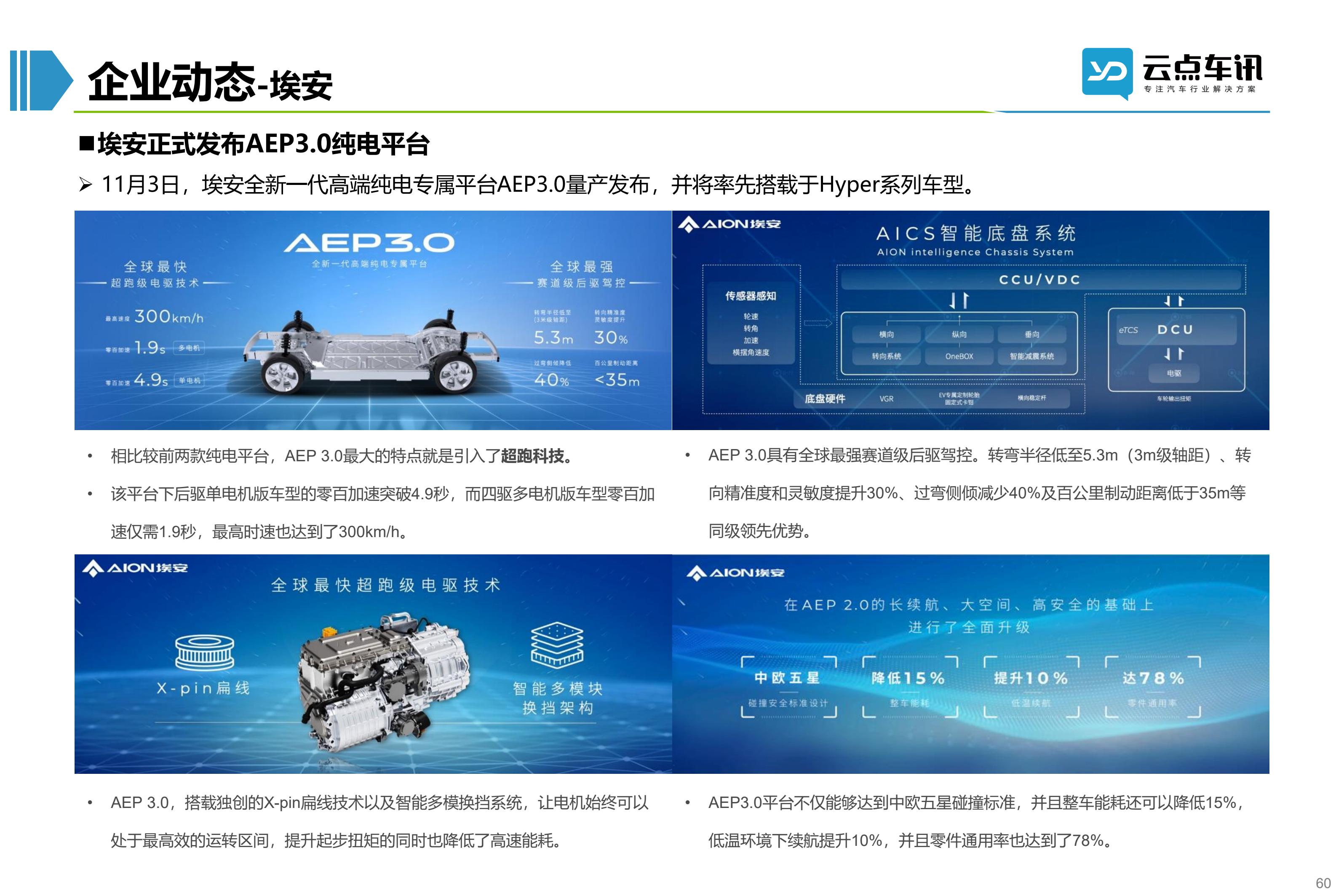Click the AEP3.0 logo text in image
1344x896 pixels.
[369, 243]
